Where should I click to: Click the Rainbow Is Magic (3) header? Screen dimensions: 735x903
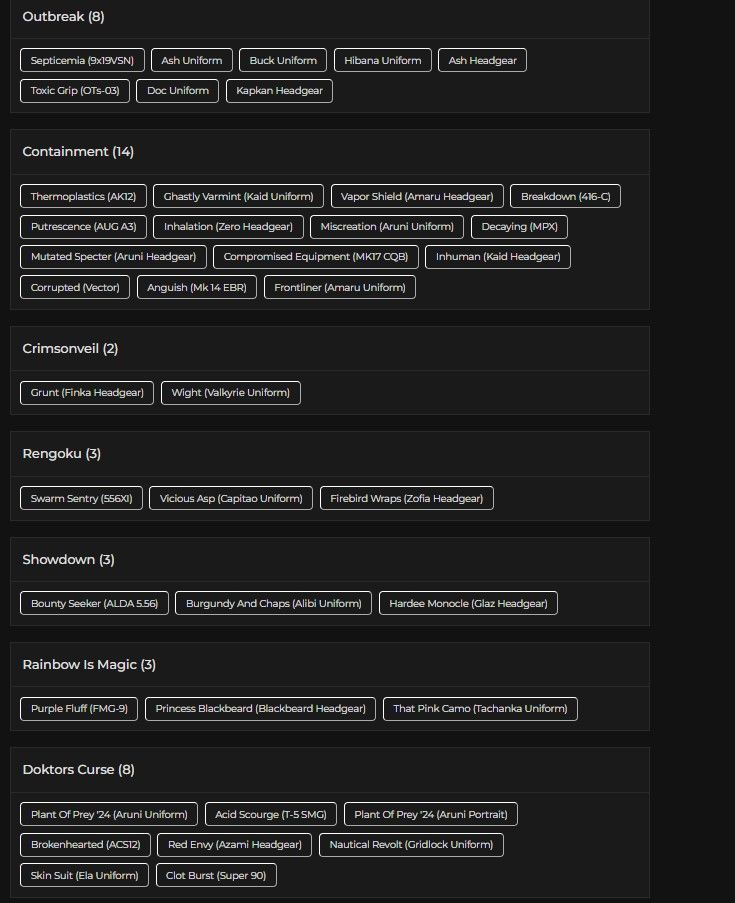click(89, 665)
